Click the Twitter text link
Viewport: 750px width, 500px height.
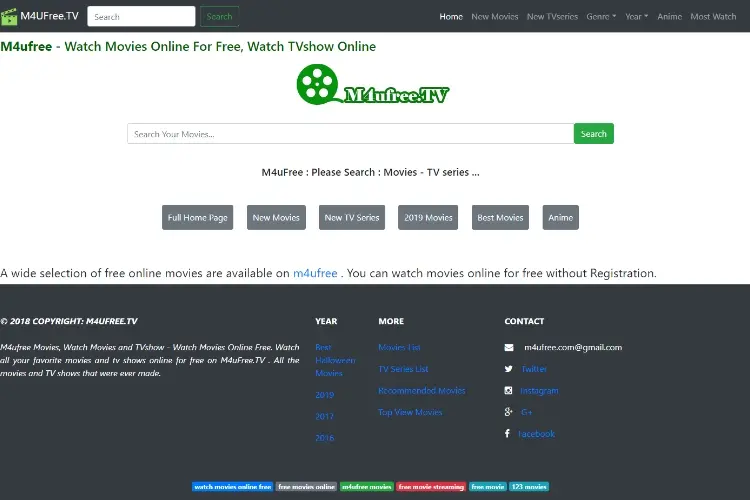pyautogui.click(x=534, y=369)
